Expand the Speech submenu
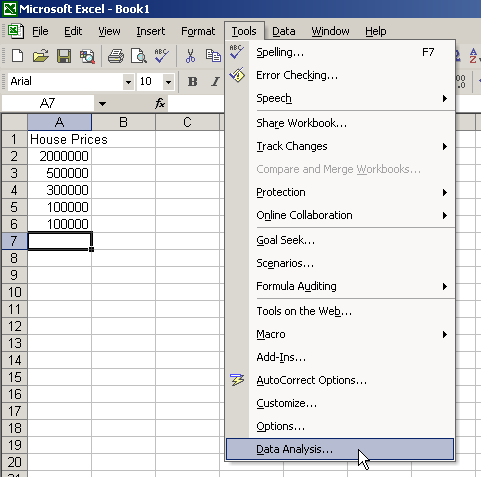Screen dimensions: 481x477 tap(444, 98)
